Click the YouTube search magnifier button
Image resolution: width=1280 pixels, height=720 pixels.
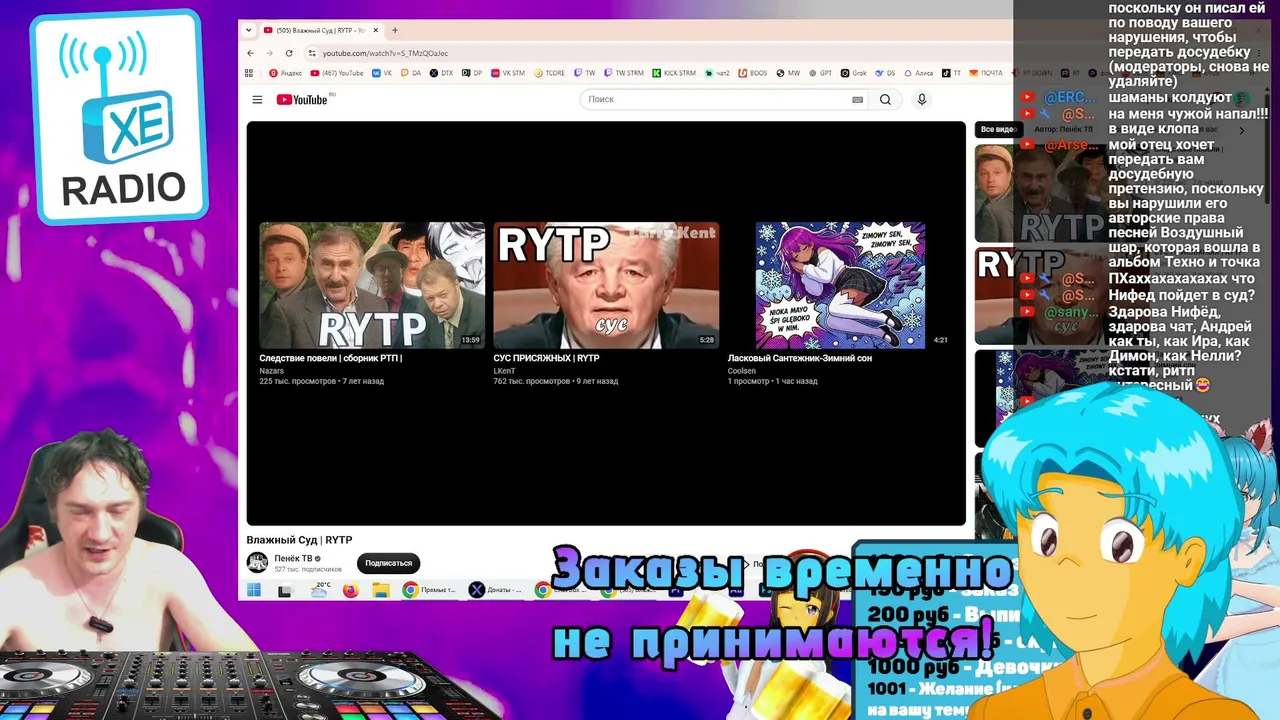[885, 100]
